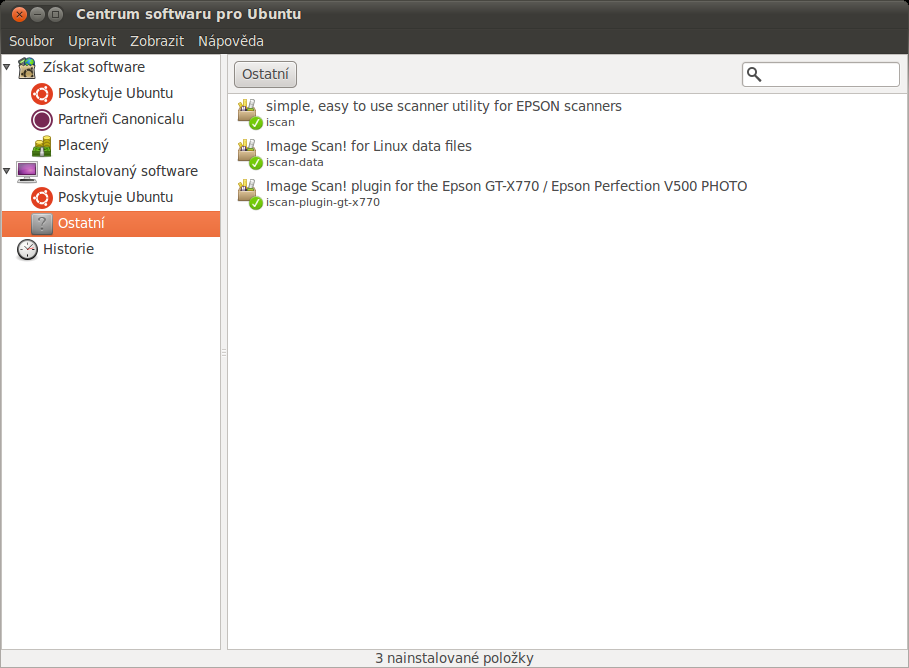Click the clock icon beside Historie
This screenshot has width=909, height=668.
click(27, 249)
